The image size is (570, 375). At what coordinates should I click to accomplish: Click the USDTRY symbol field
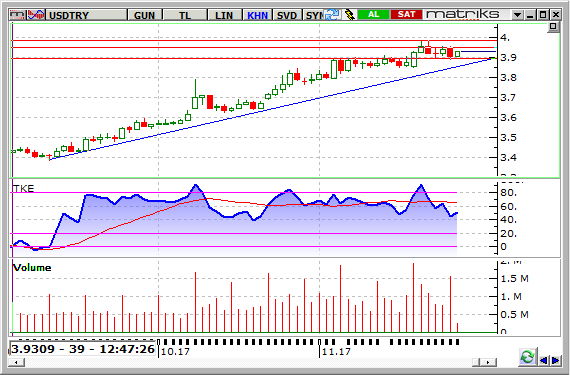point(87,15)
